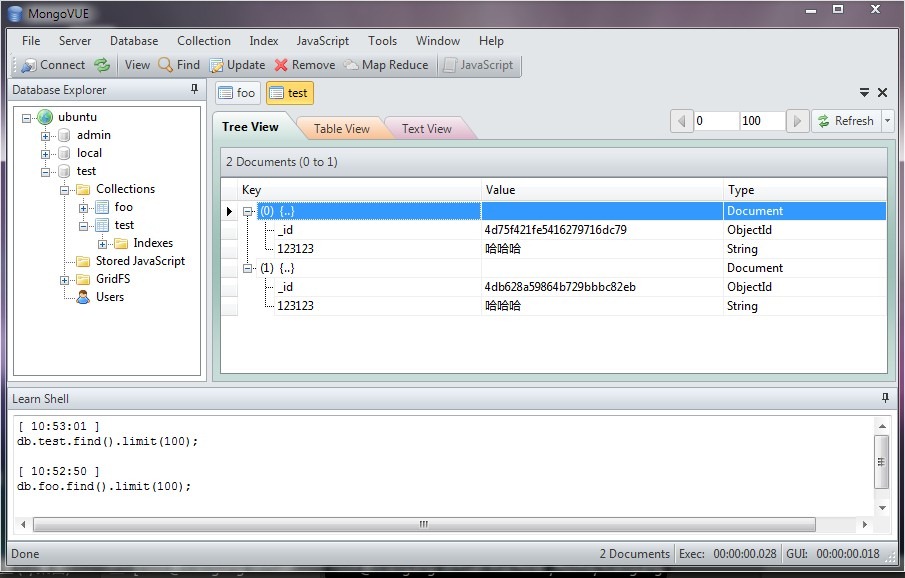Click the Indexes folder icon
This screenshot has height=578, width=905.
[x=121, y=243]
